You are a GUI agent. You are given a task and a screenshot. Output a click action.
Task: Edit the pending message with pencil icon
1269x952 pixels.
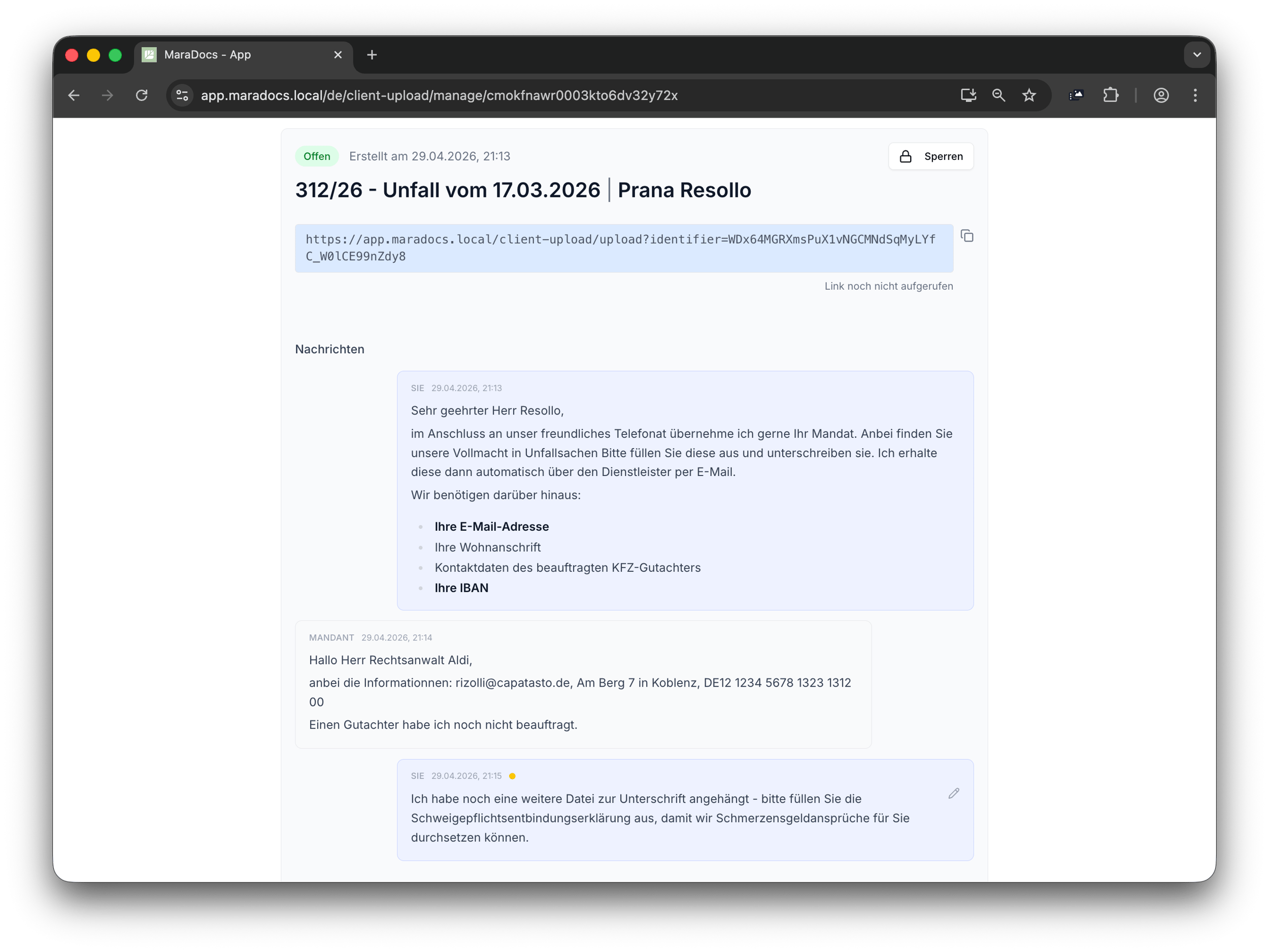click(x=953, y=793)
